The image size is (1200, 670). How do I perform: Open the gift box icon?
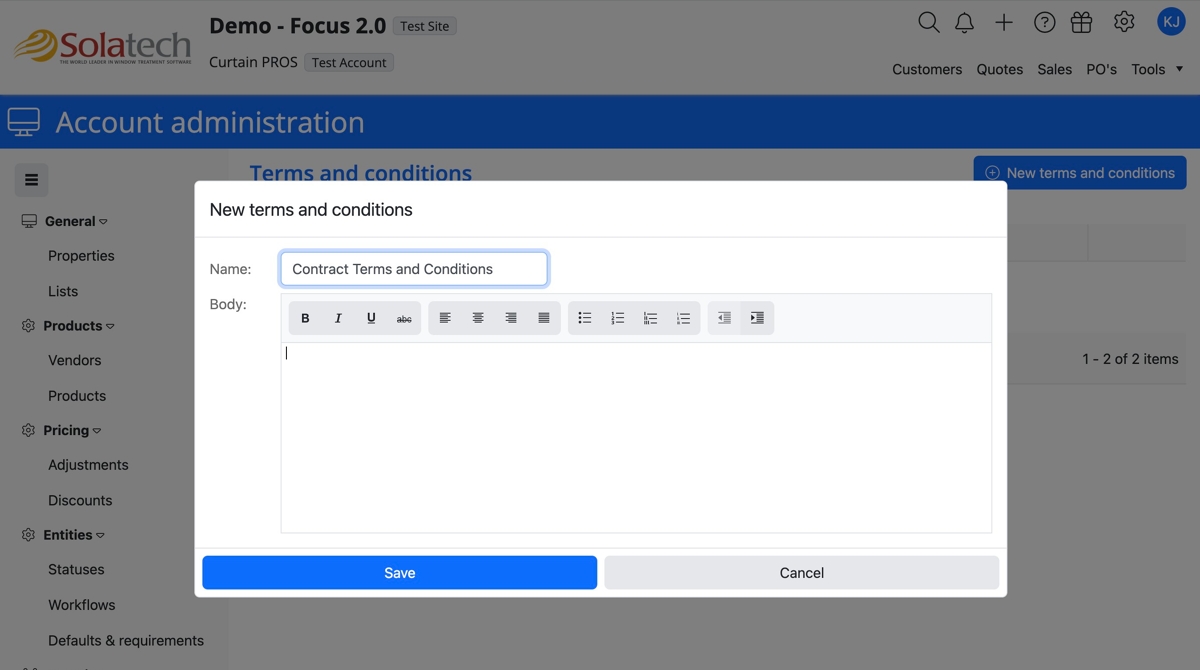point(1081,22)
